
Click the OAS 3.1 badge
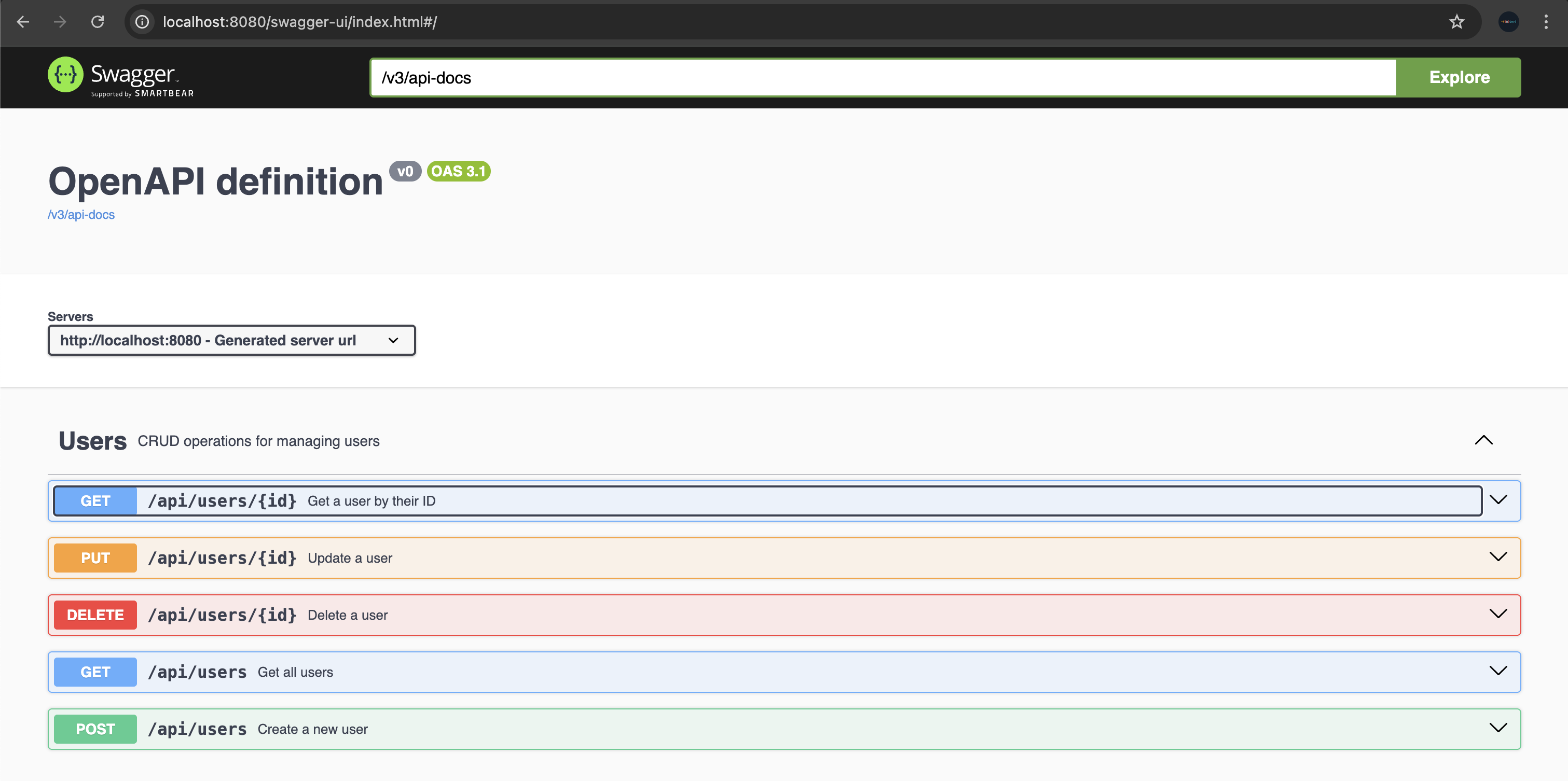pyautogui.click(x=458, y=171)
